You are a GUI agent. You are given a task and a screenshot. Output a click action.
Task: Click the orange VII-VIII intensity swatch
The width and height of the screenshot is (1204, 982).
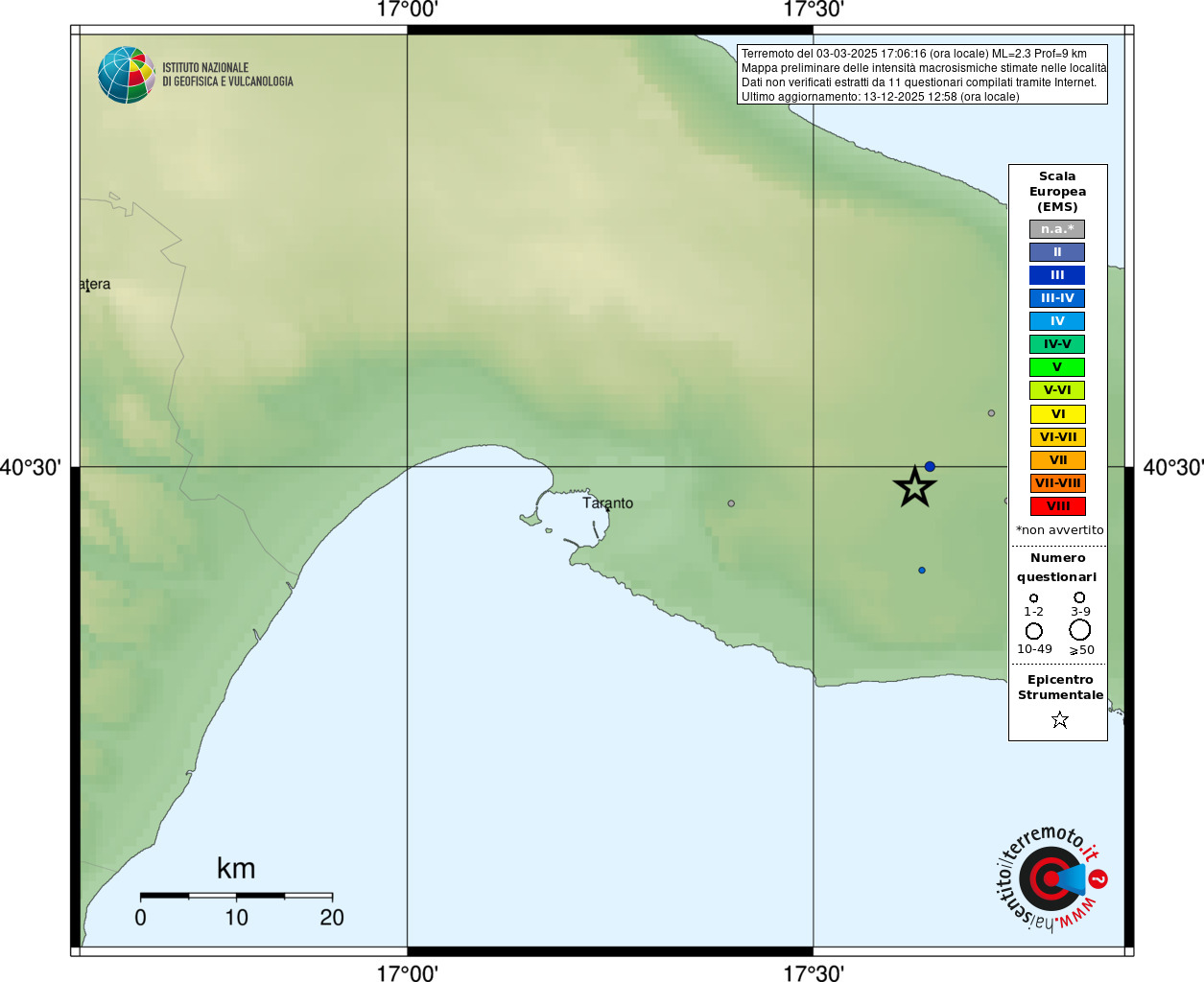(1057, 483)
